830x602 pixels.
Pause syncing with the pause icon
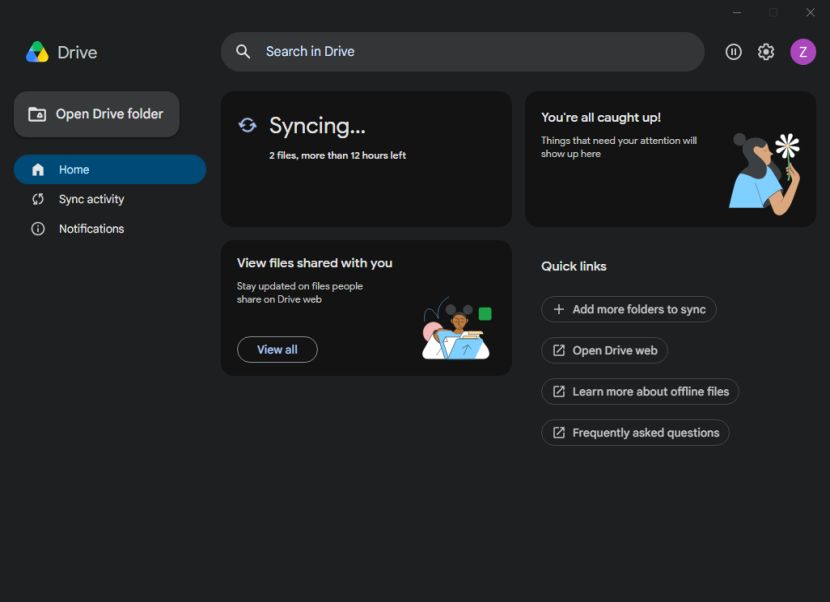click(733, 52)
